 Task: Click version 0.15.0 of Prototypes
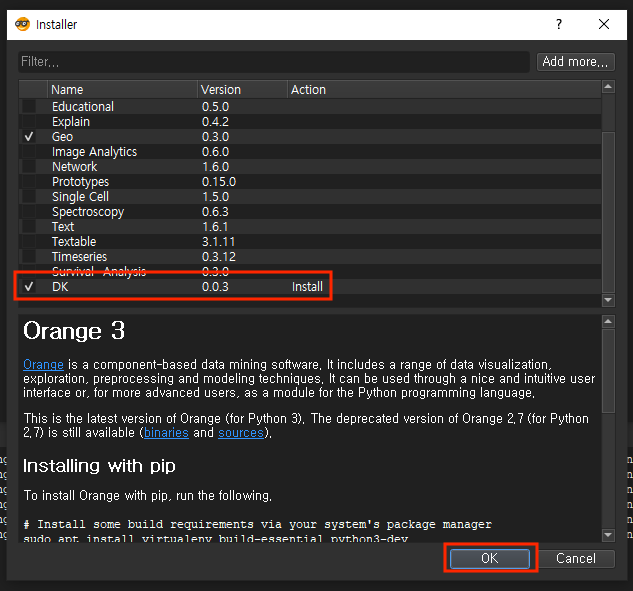219,182
